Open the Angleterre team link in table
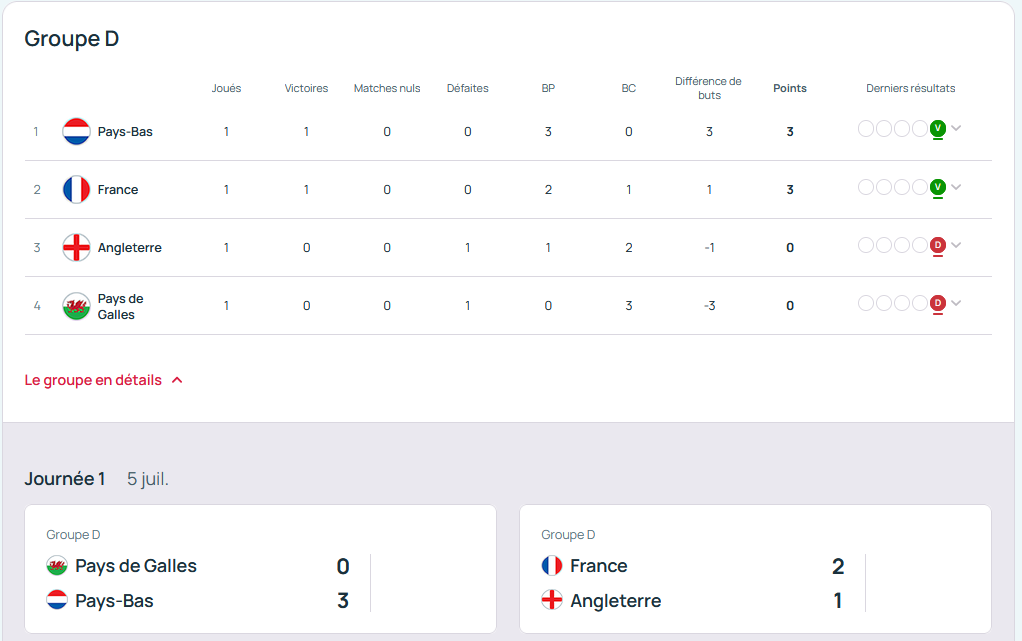The width and height of the screenshot is (1022, 641). point(129,248)
